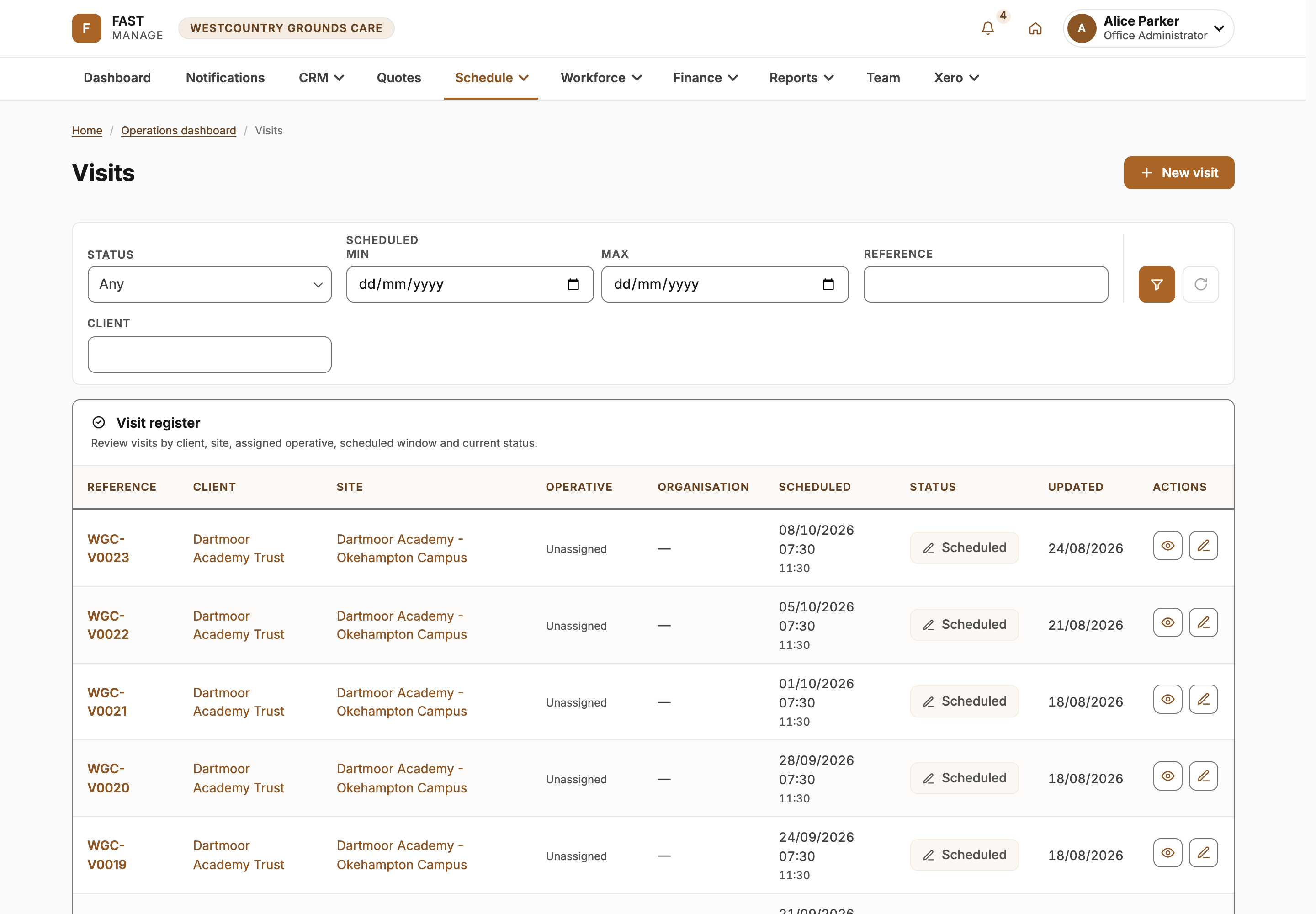Go to the Dashboard tab
The height and width of the screenshot is (914, 1316).
tap(117, 78)
